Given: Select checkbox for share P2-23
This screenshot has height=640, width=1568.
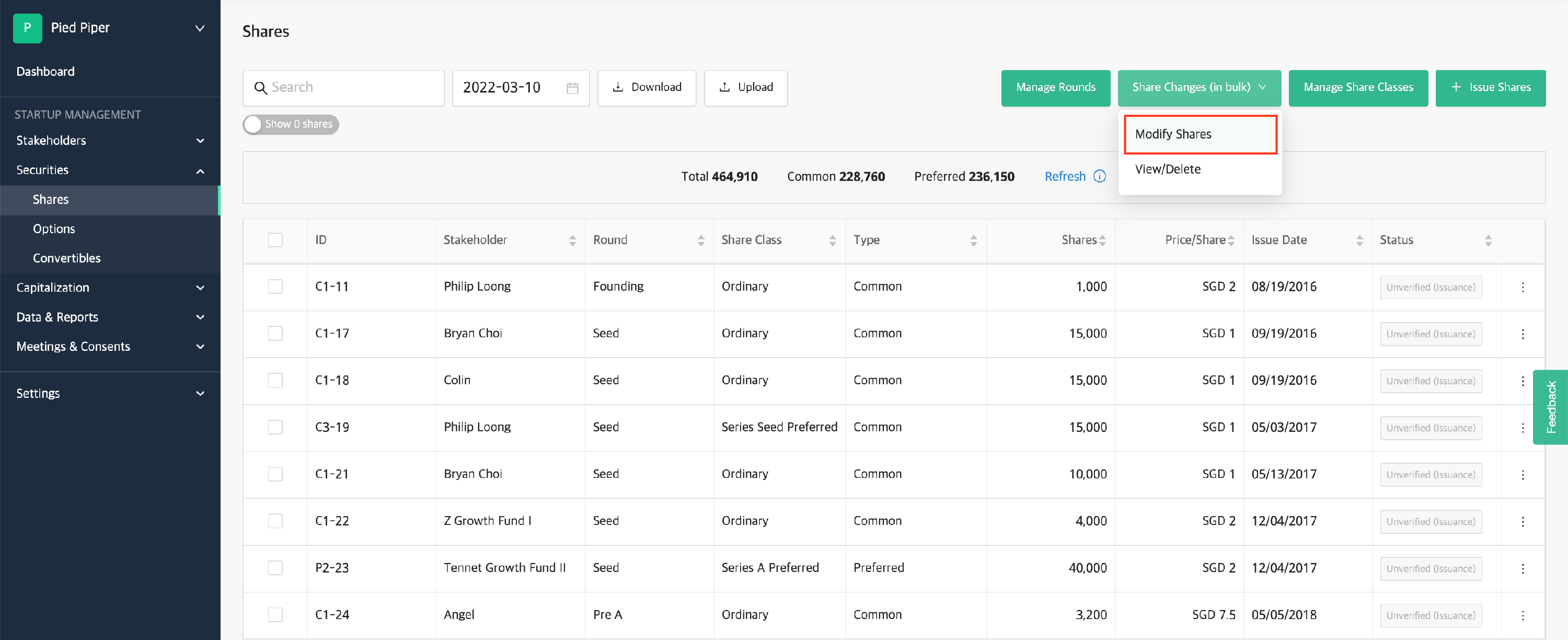Looking at the screenshot, I should click(x=275, y=567).
